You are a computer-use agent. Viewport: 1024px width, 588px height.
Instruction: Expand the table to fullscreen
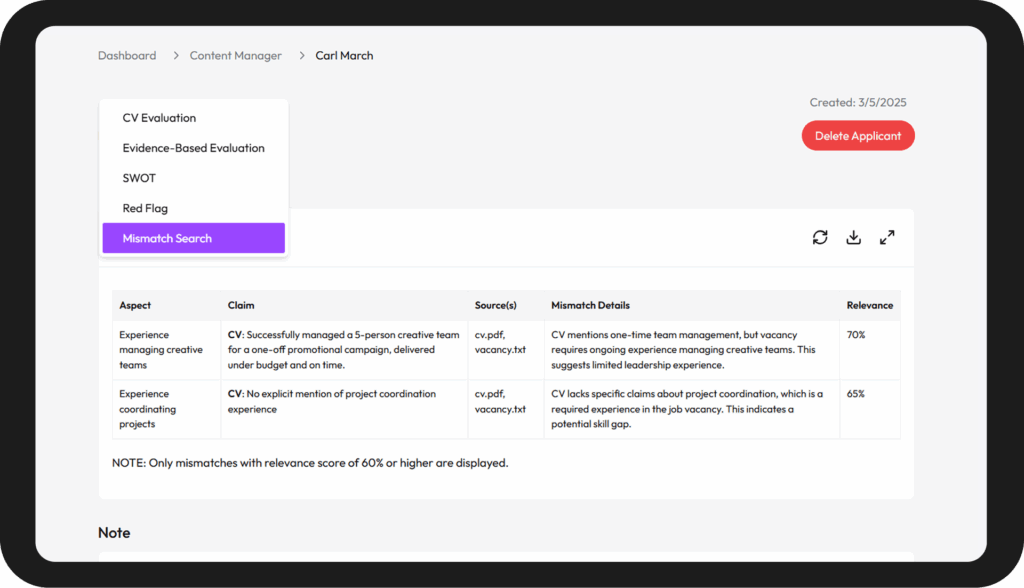point(887,237)
